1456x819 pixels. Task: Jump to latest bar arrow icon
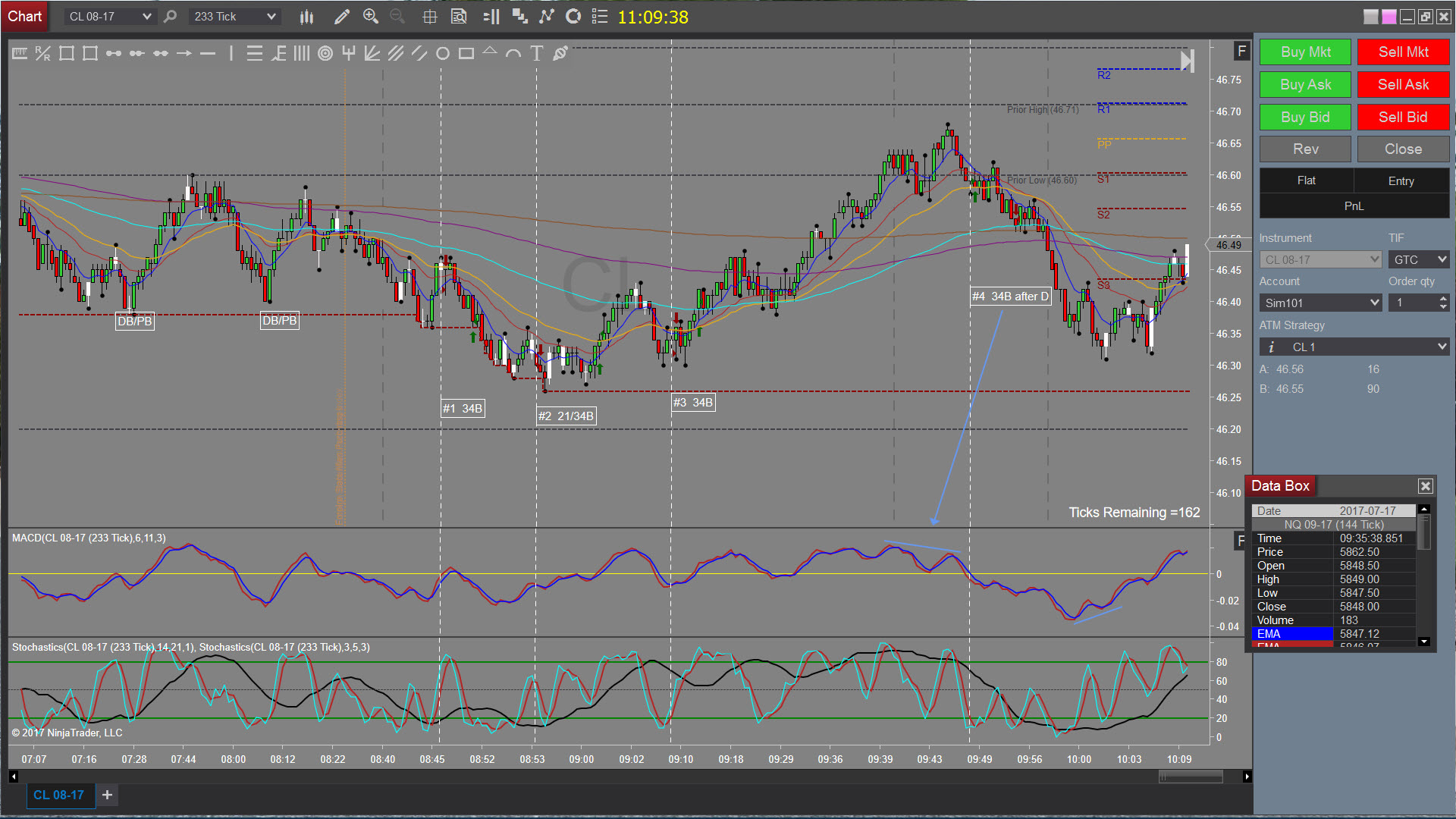pos(1188,61)
